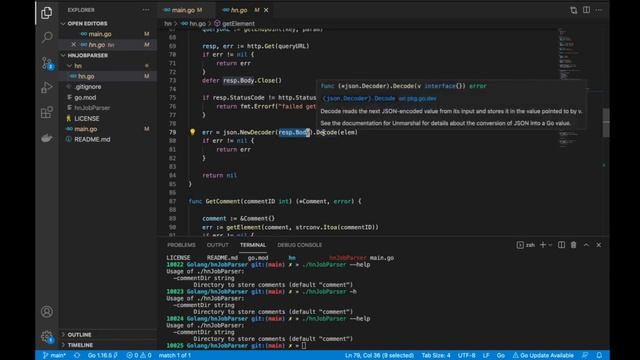Open the Search view in activity bar

47,38
